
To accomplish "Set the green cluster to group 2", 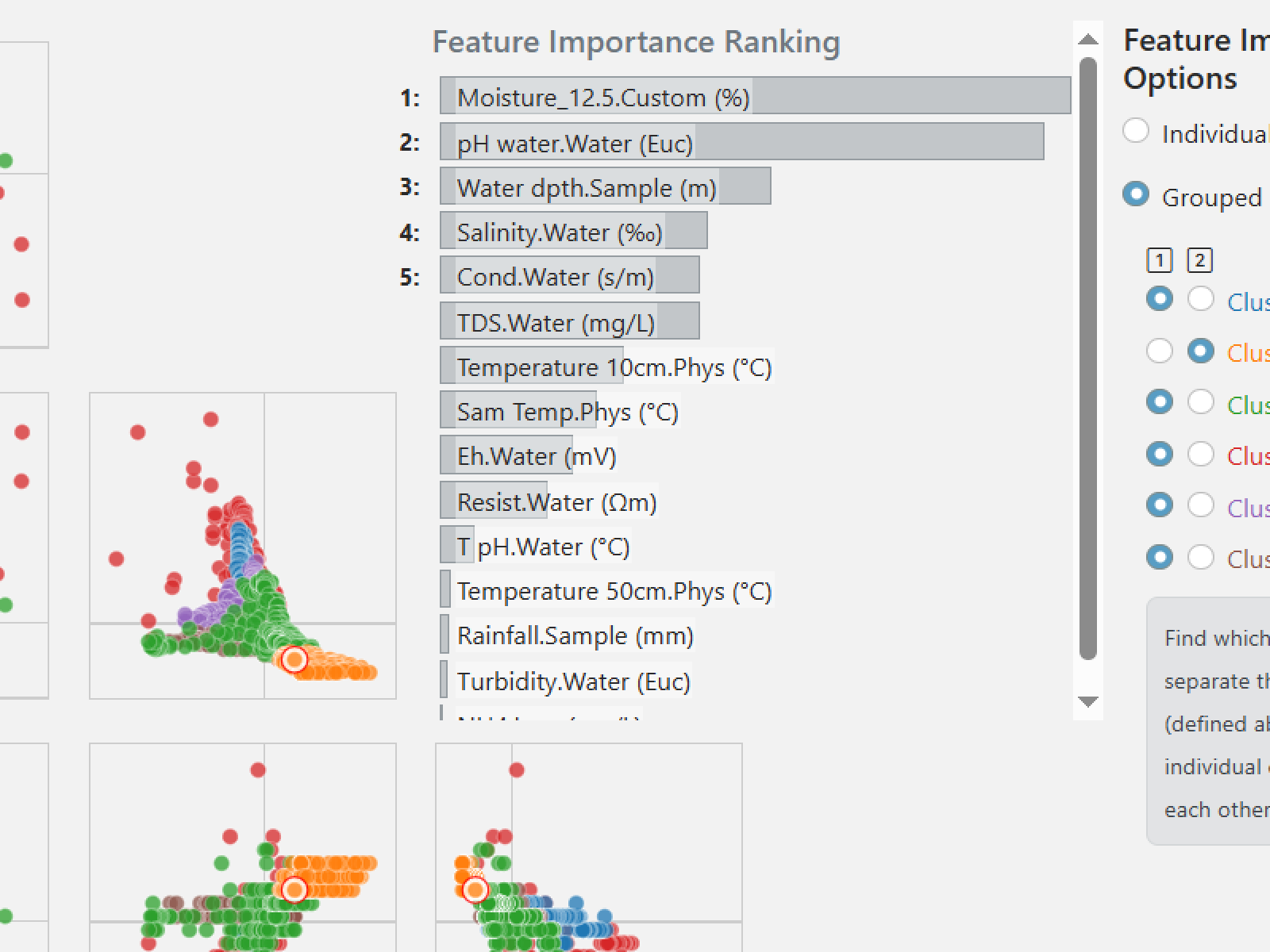I will point(1200,402).
